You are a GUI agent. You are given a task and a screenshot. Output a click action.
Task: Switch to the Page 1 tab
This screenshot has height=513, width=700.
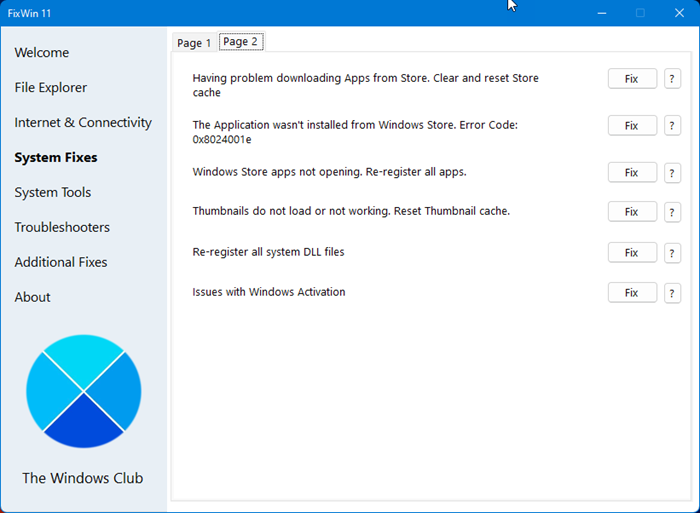tap(194, 43)
